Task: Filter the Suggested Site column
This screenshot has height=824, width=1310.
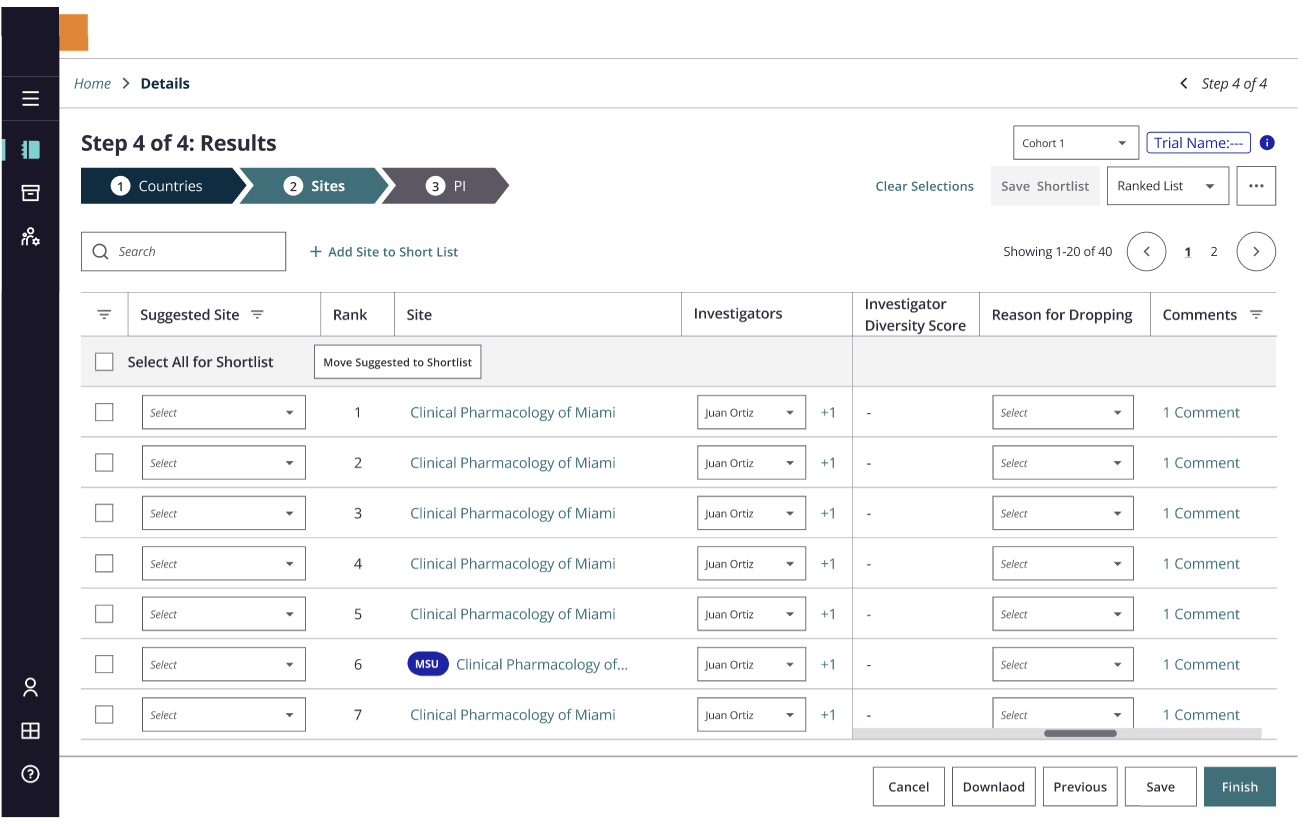Action: point(257,315)
